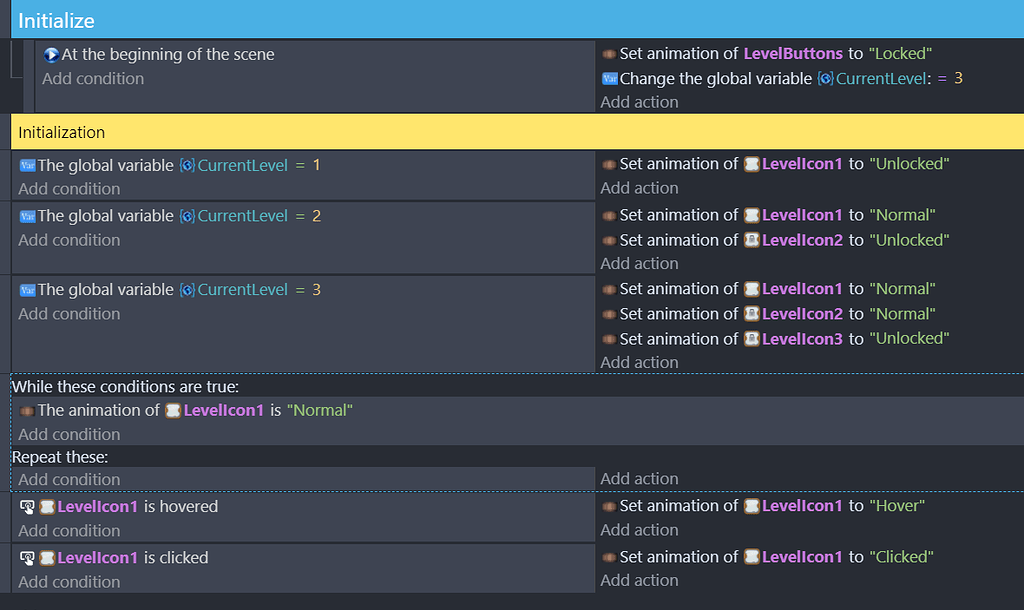Click the Var icon on the Change global variable action
Screen dimensions: 1024x610
click(610, 78)
